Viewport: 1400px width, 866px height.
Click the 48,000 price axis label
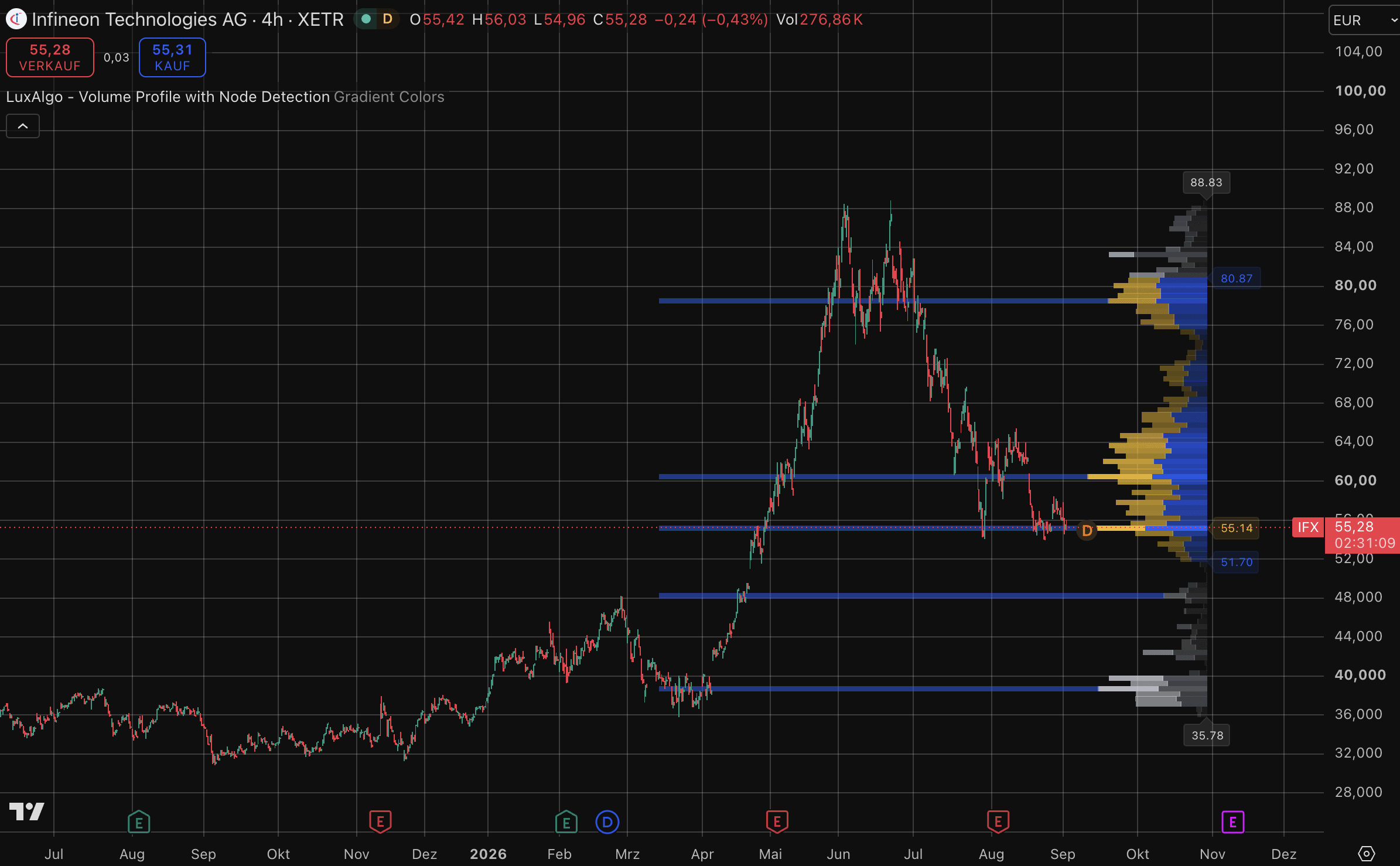point(1358,597)
